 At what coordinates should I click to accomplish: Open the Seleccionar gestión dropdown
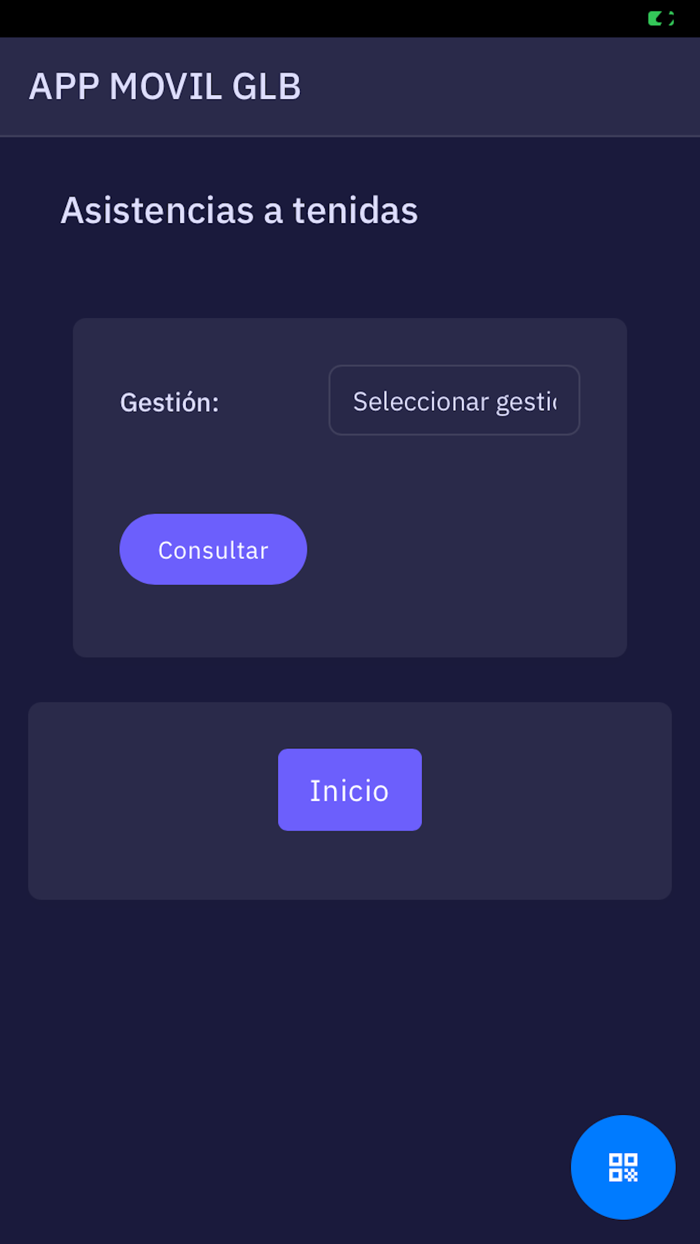coord(454,400)
